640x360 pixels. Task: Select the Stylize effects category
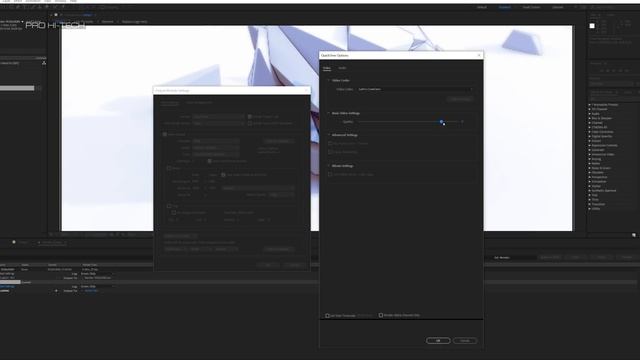(x=596, y=186)
